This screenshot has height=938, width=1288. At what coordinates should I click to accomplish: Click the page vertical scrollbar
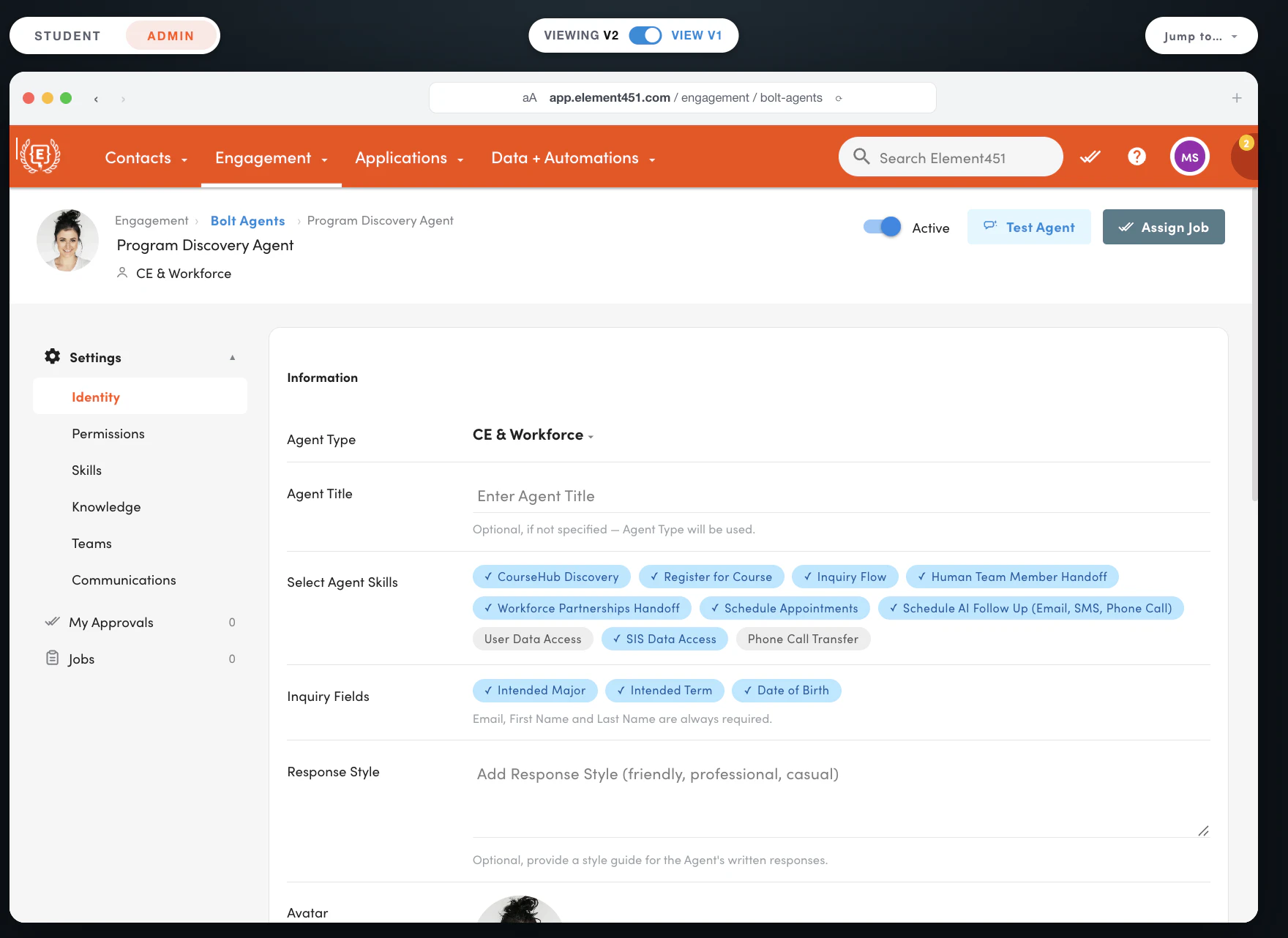tap(1254, 344)
